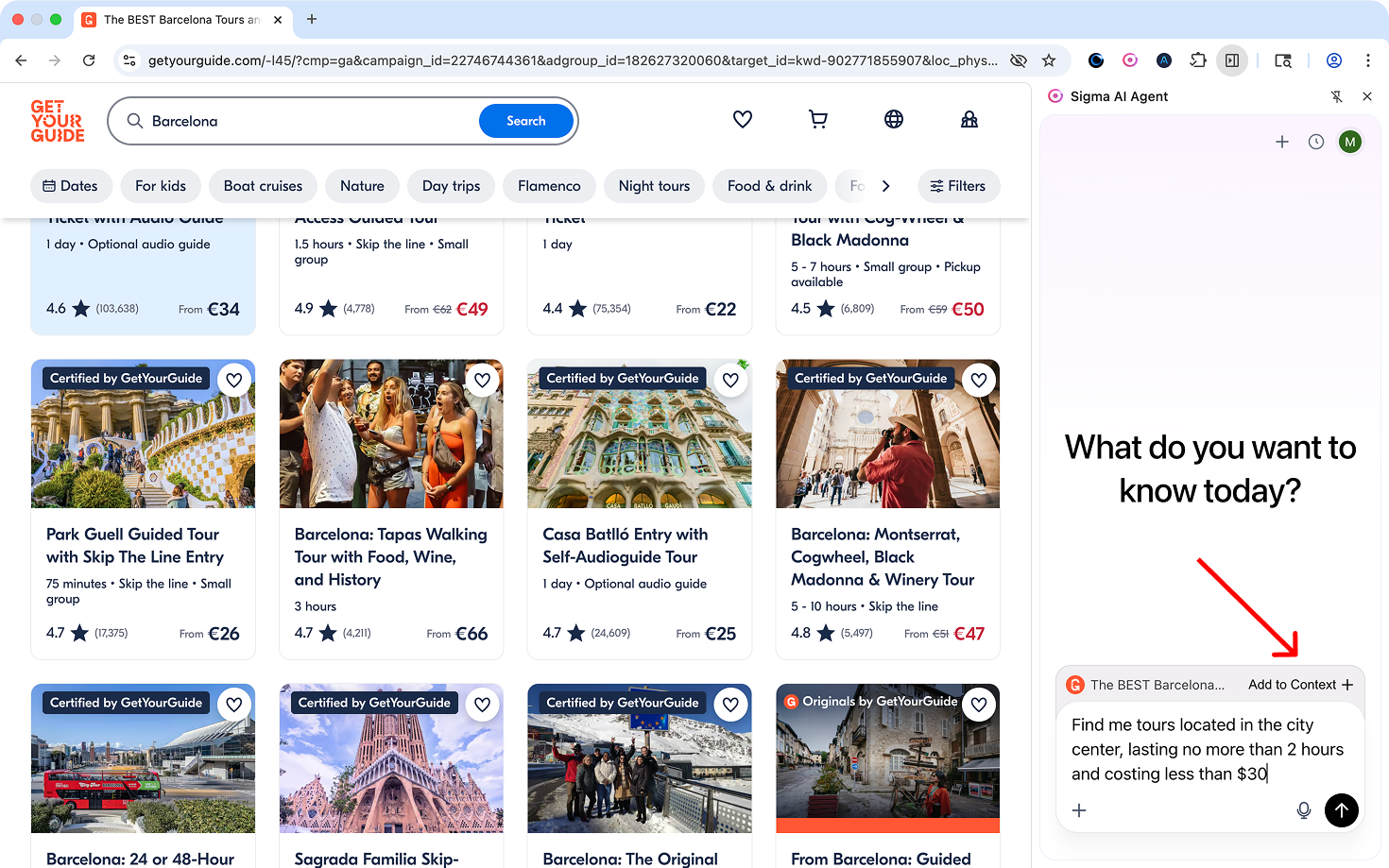Add an attachment with the plus icon below the prompt
The image size is (1389, 868).
[x=1079, y=809]
